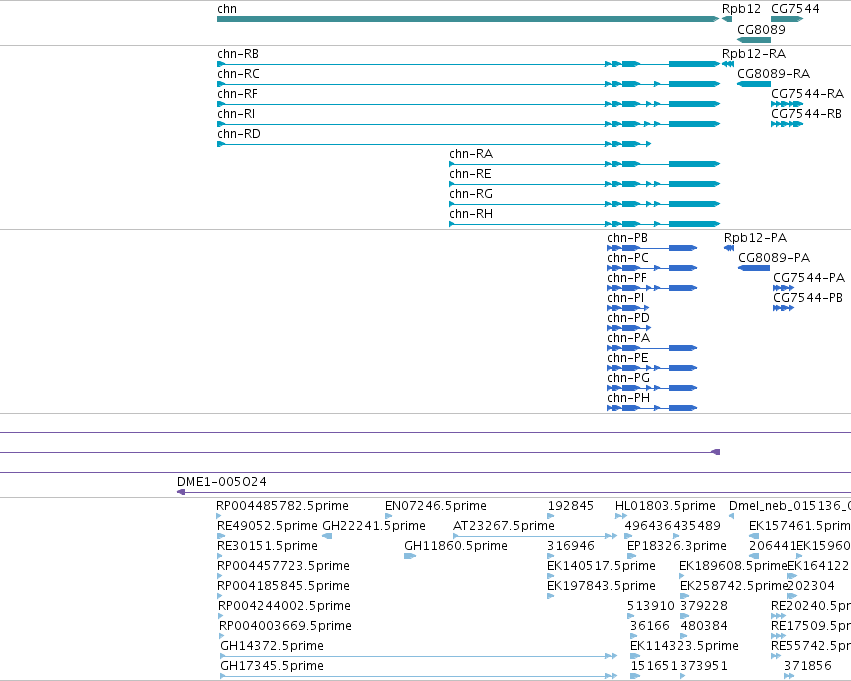This screenshot has width=851, height=681.
Task: Click EST 192845
Action: pyautogui.click(x=571, y=506)
